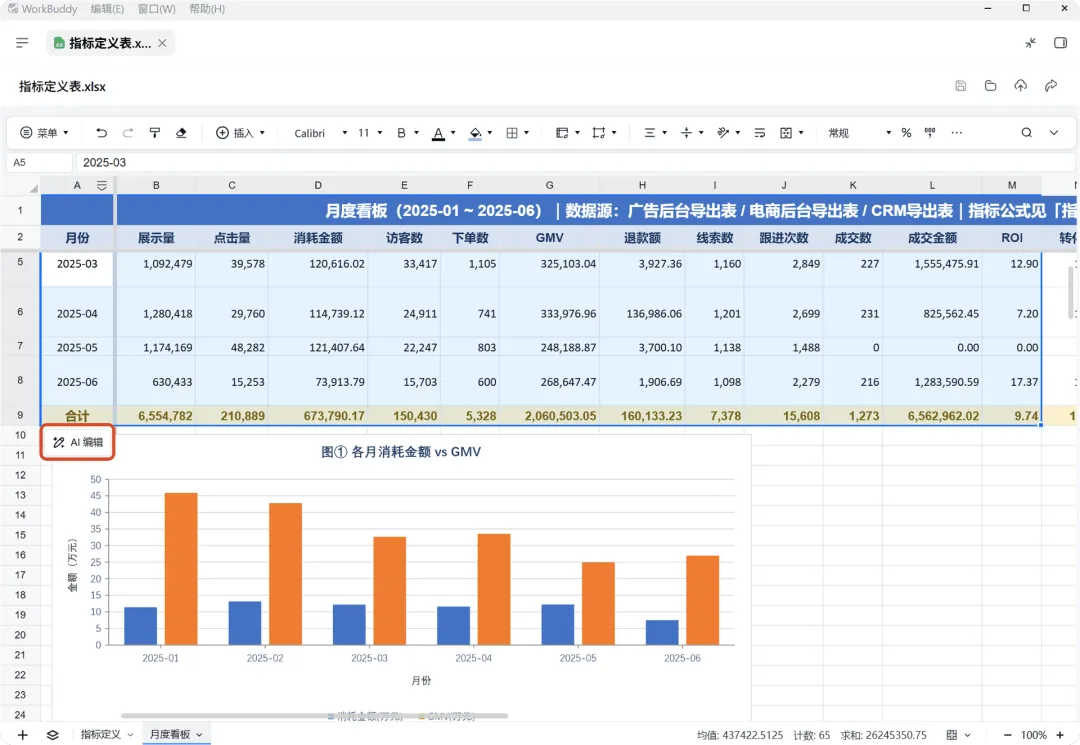1080x745 pixels.
Task: Click the save disk icon
Action: [961, 86]
